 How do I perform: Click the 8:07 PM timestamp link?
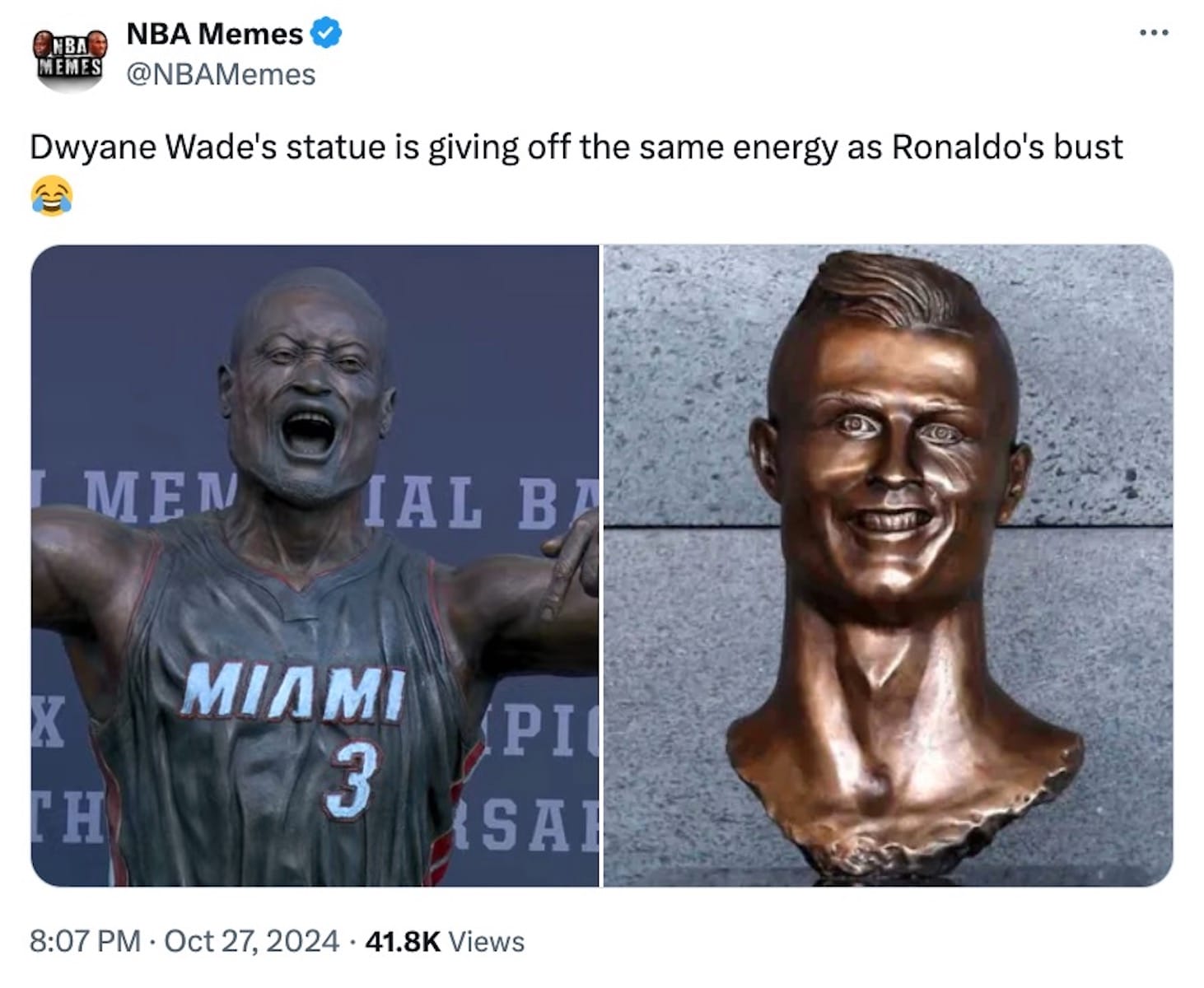click(x=85, y=940)
